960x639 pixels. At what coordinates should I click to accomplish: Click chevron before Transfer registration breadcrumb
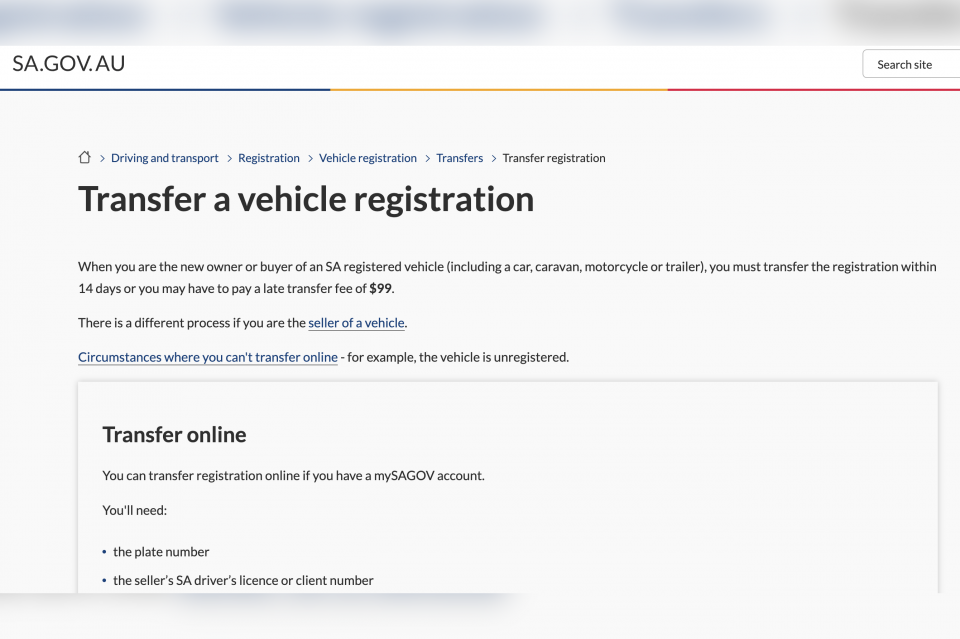[494, 159]
